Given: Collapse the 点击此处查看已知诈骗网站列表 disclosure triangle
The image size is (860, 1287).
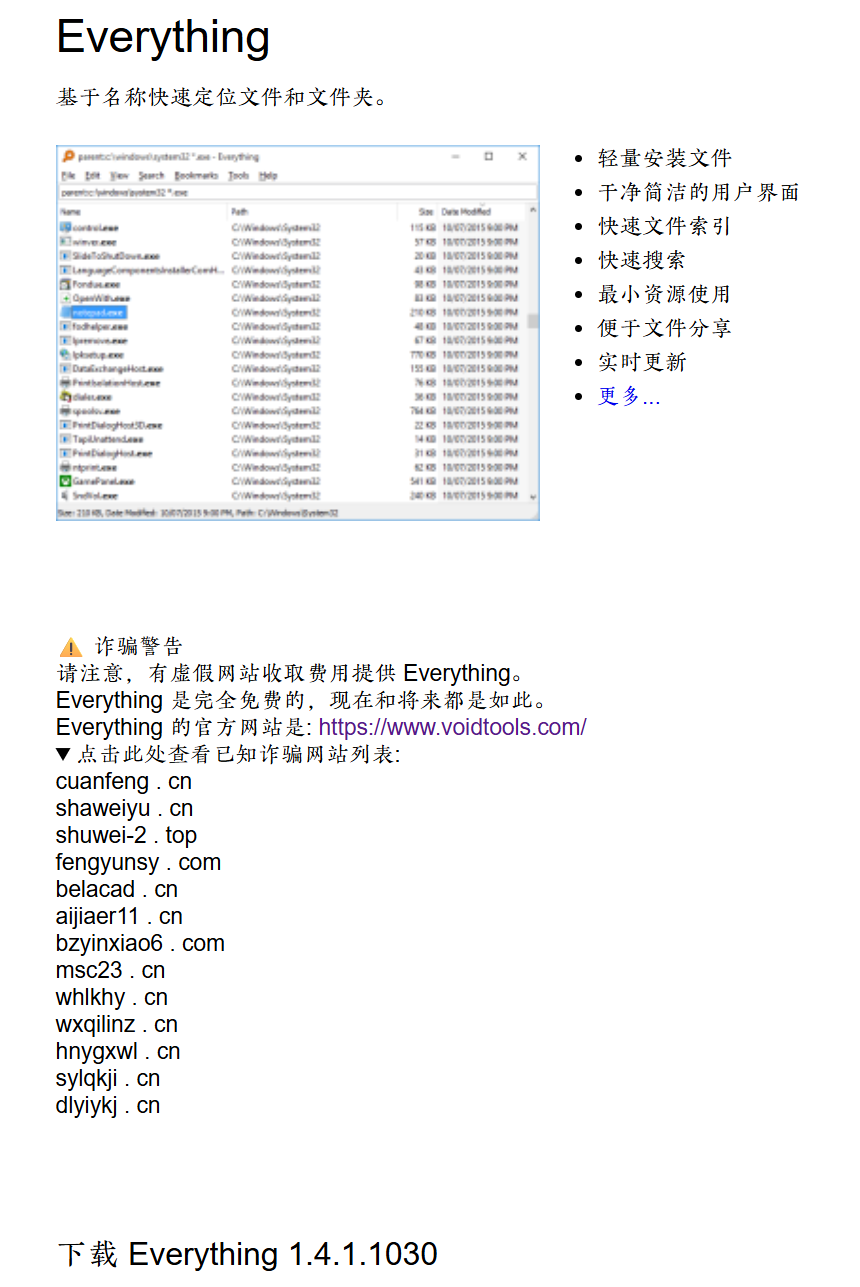Looking at the screenshot, I should (63, 754).
